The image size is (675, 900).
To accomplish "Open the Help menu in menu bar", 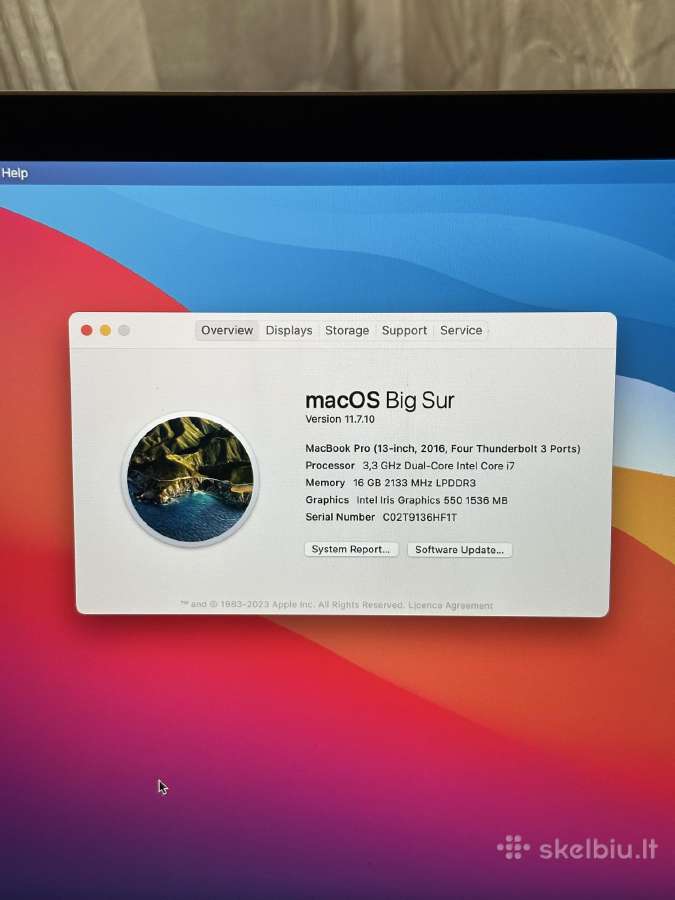I will pyautogui.click(x=14, y=173).
